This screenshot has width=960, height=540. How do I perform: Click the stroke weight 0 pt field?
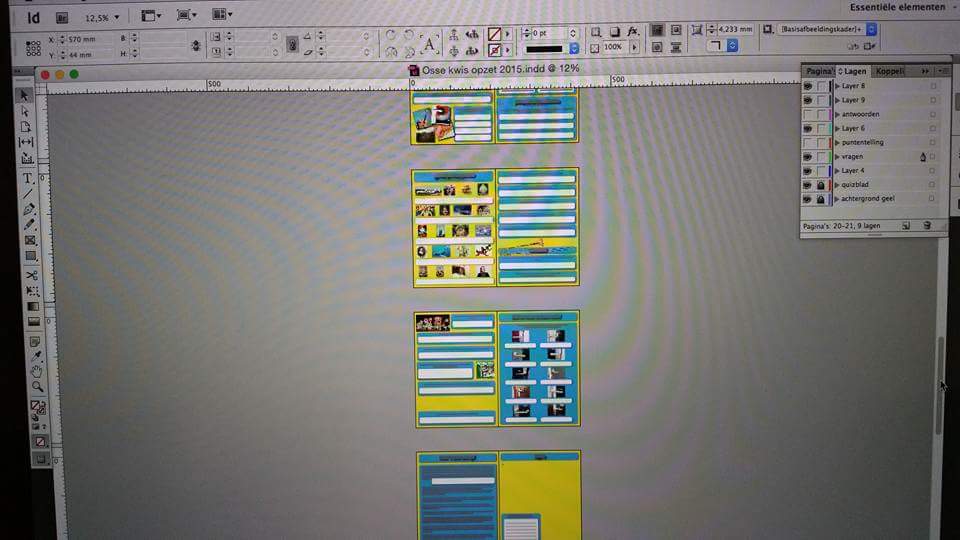pos(549,33)
